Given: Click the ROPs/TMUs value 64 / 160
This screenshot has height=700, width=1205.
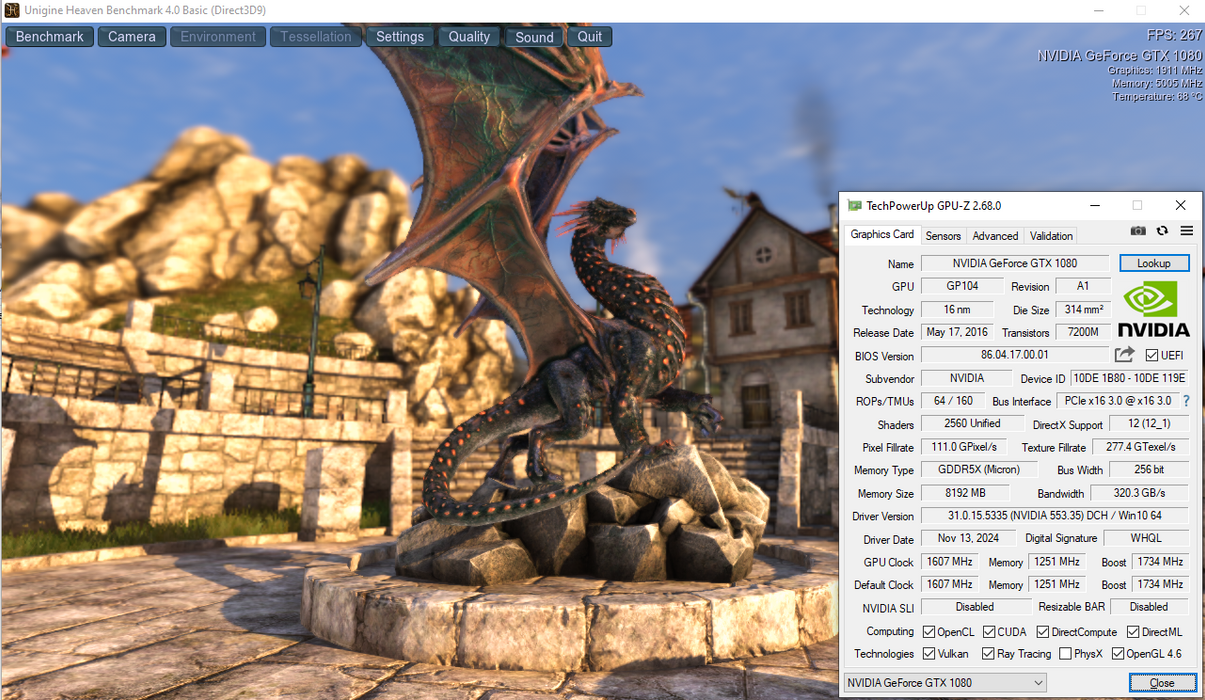Looking at the screenshot, I should click(953, 401).
